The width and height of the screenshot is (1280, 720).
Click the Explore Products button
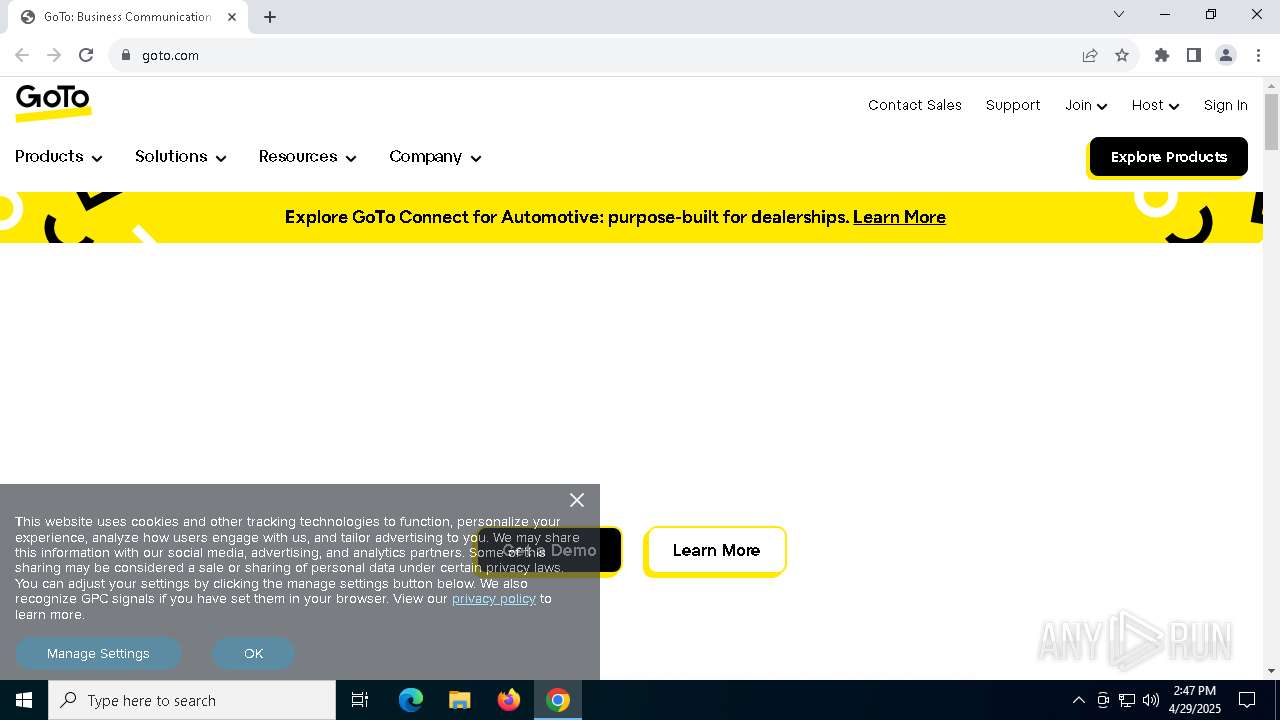pyautogui.click(x=1168, y=157)
